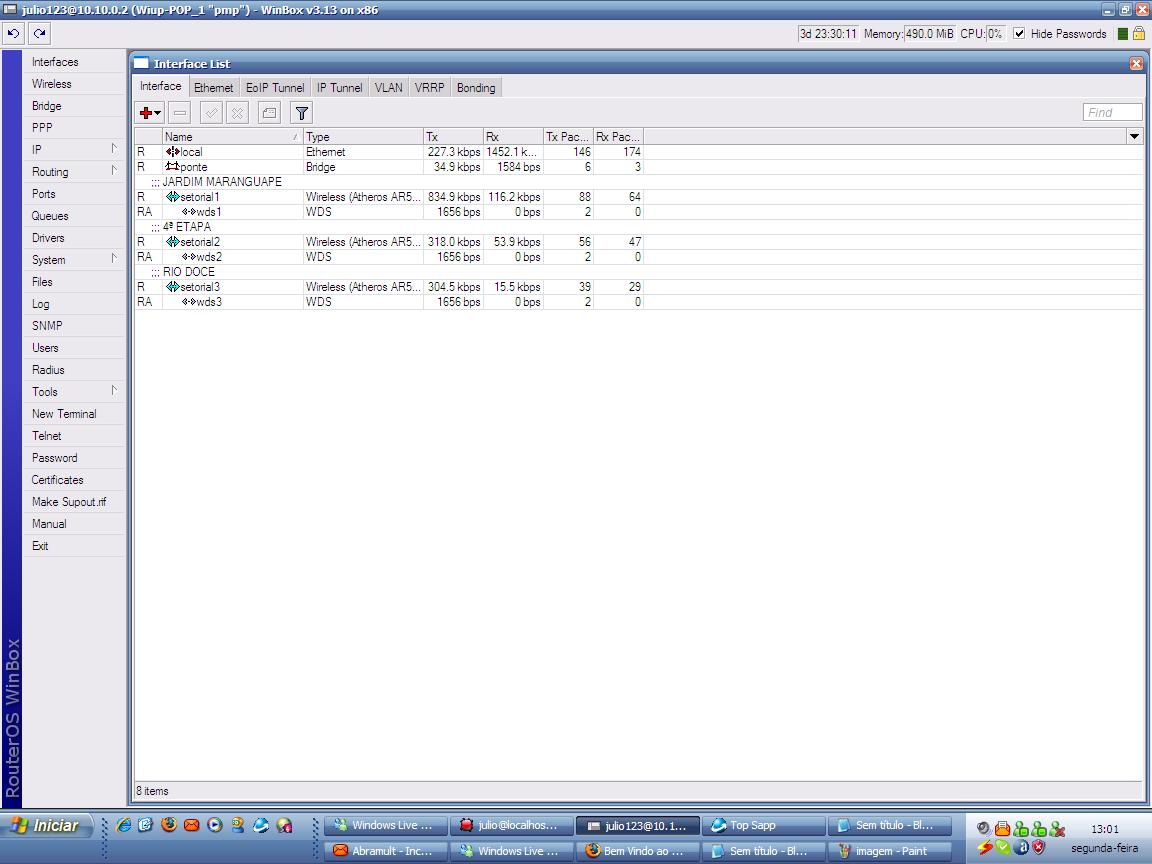
Task: Click the WDS icon of wds3
Action: pyautogui.click(x=189, y=302)
